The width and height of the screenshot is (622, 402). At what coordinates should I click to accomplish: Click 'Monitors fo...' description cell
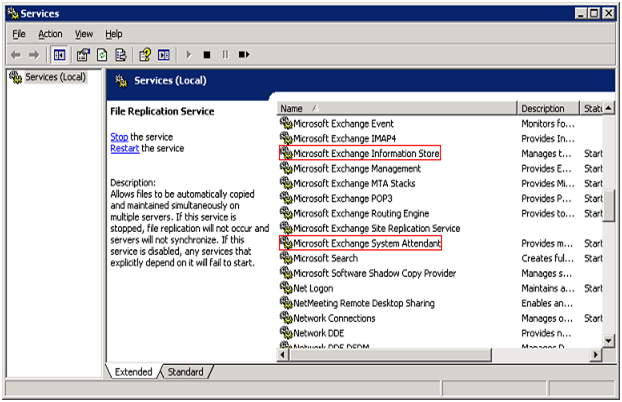point(547,123)
